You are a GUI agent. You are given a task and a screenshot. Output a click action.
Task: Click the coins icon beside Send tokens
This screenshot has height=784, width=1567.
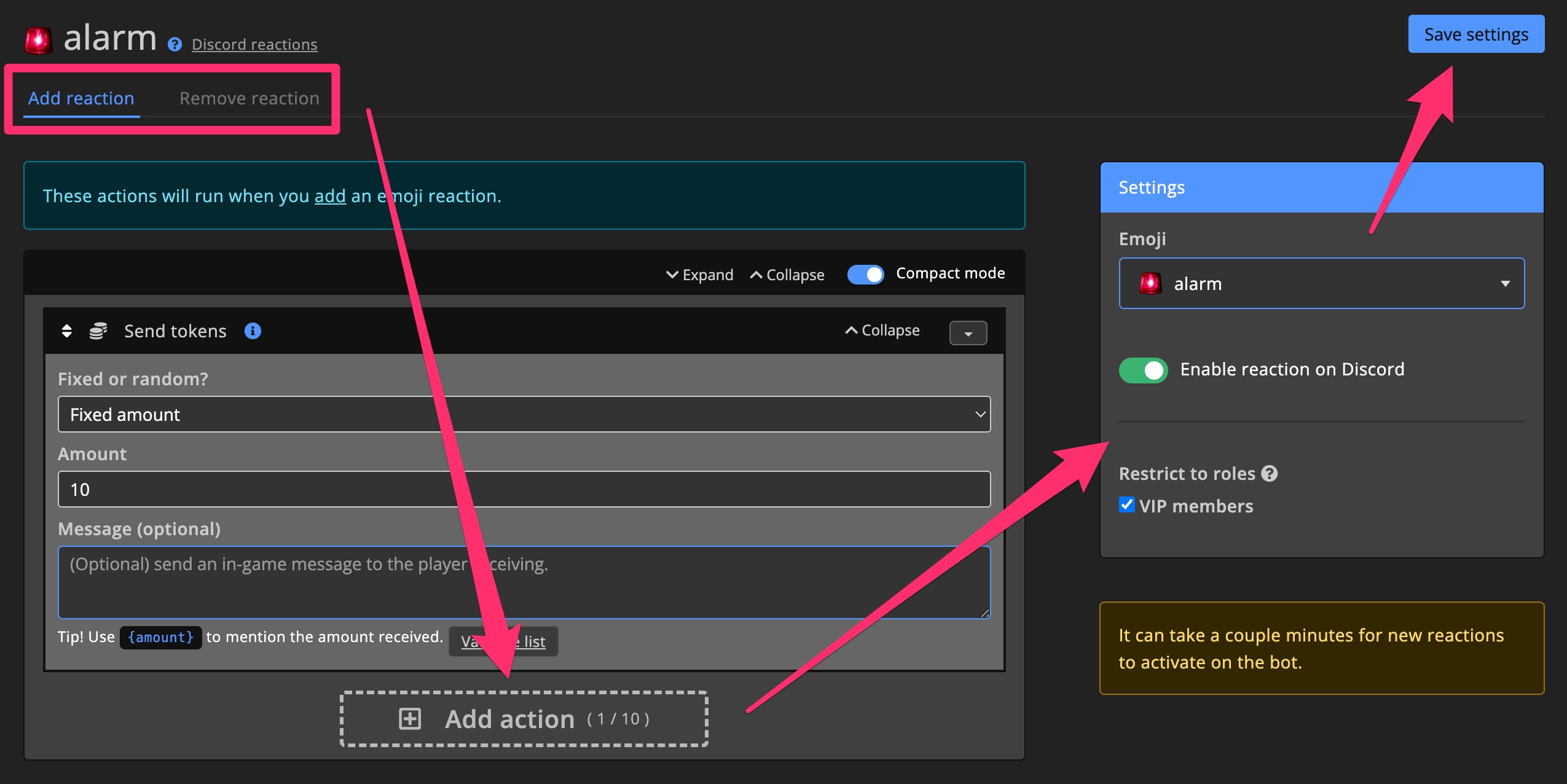[x=98, y=331]
